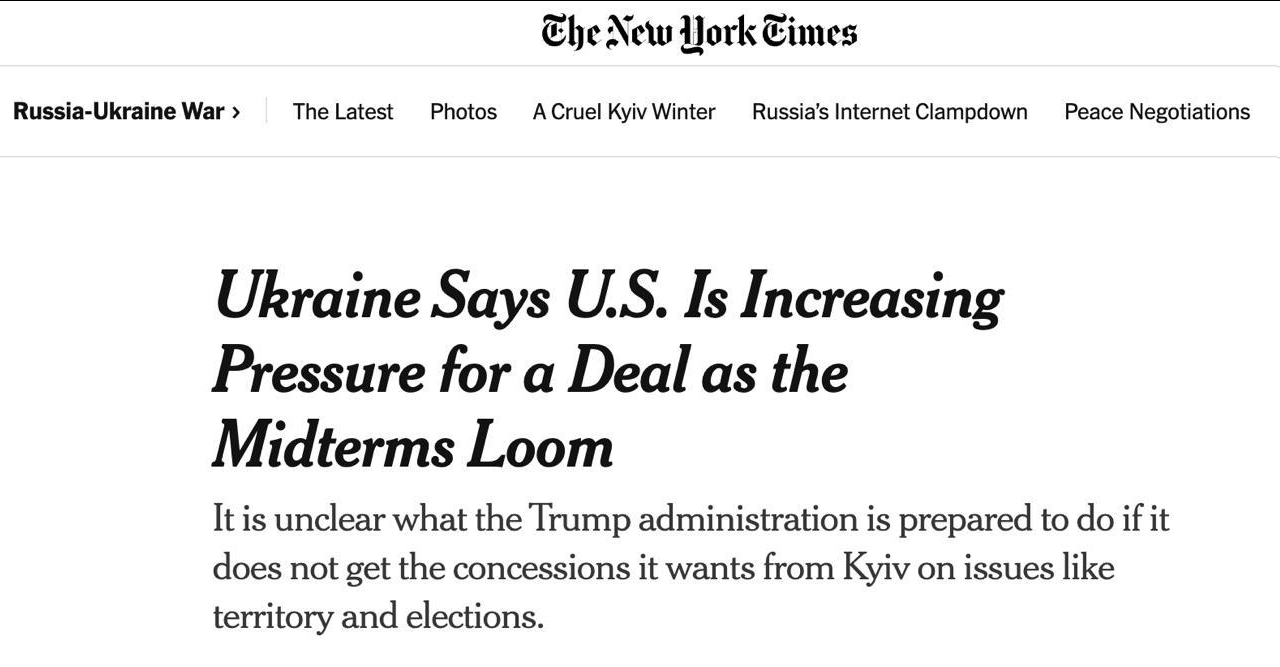
Task: Select A Cruel Kyiv Winter link
Action: [x=624, y=112]
